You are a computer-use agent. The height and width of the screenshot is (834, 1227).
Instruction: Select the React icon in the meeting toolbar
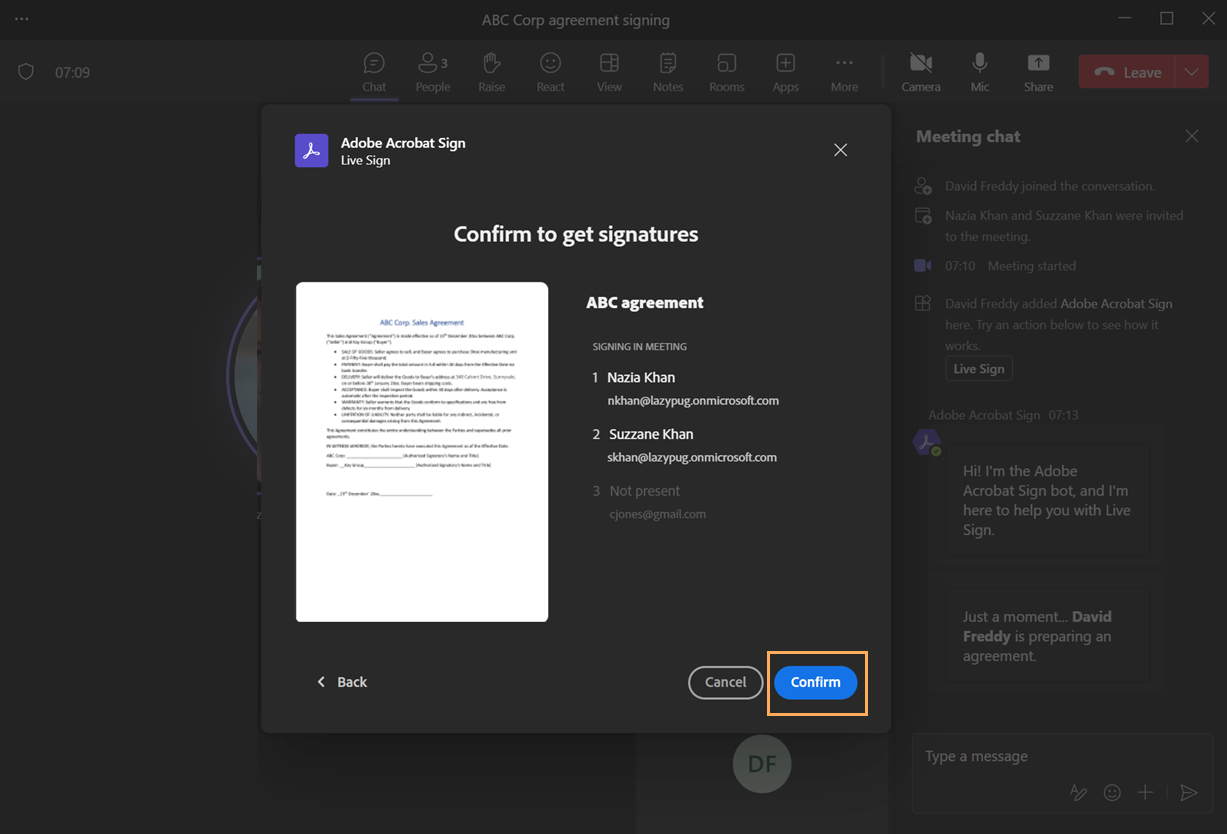pyautogui.click(x=550, y=71)
